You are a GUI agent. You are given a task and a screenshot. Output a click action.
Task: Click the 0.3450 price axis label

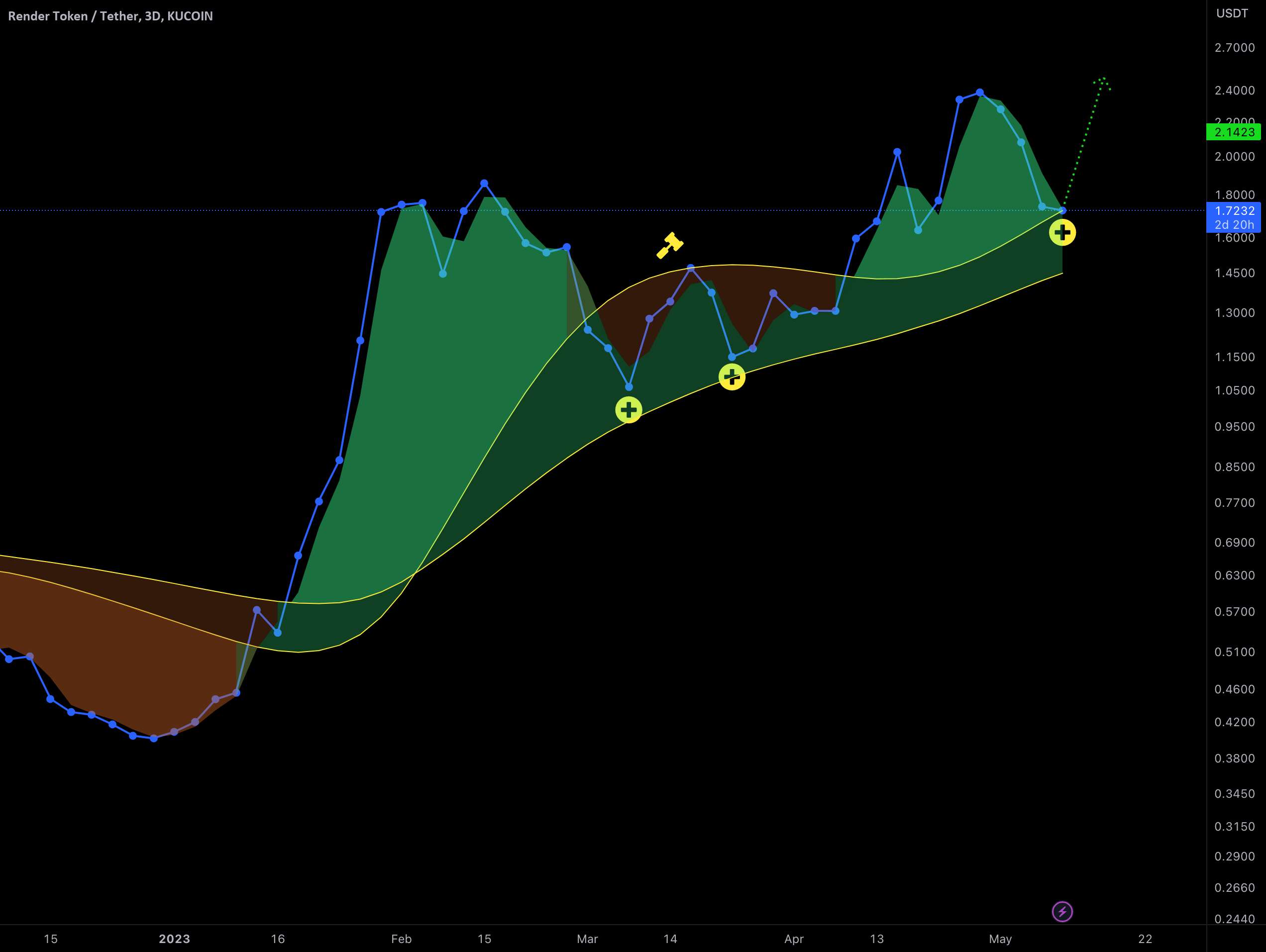click(1235, 793)
